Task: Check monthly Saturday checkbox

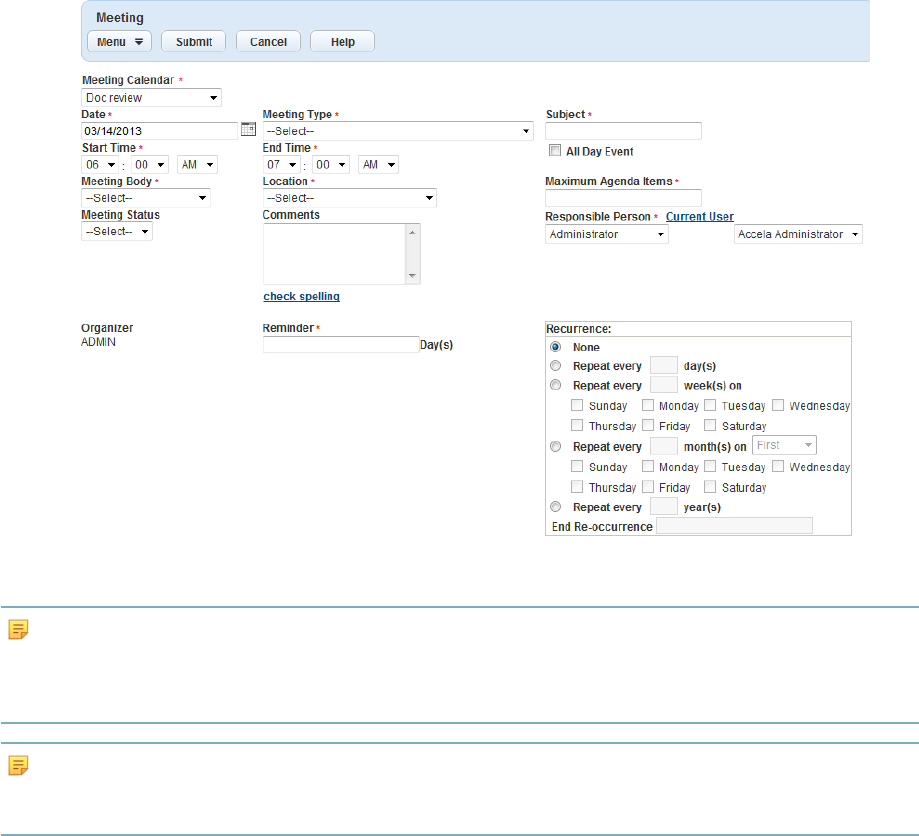Action: click(710, 487)
